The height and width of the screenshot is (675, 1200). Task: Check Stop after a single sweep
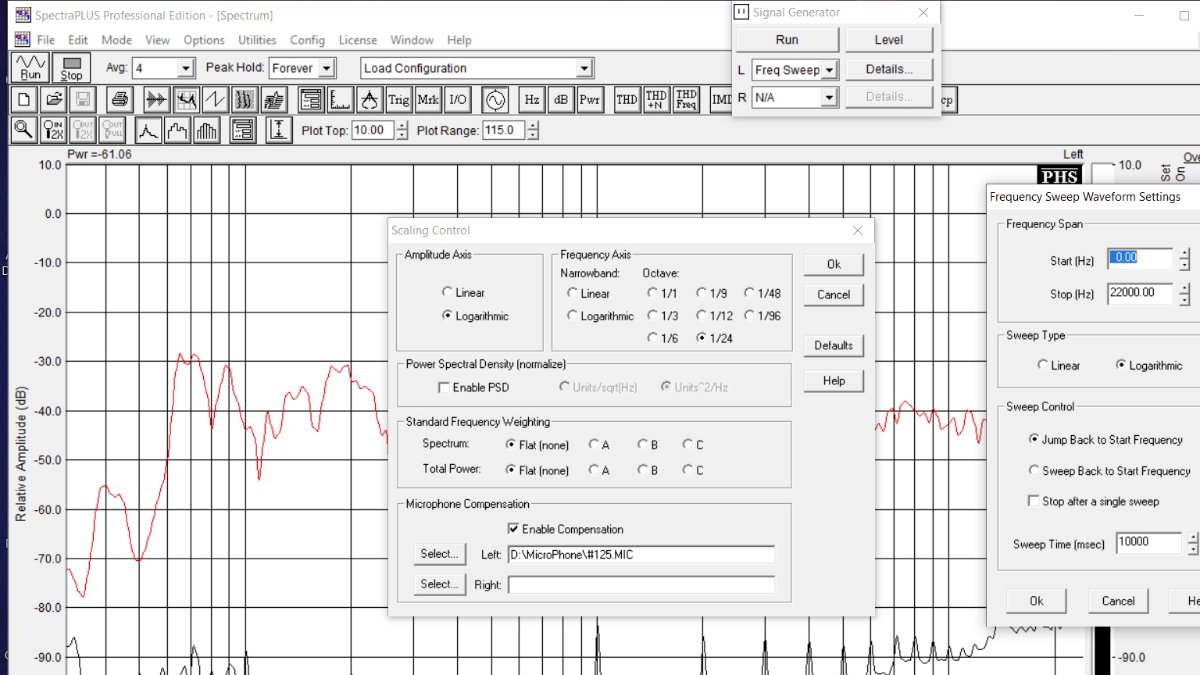point(1034,501)
